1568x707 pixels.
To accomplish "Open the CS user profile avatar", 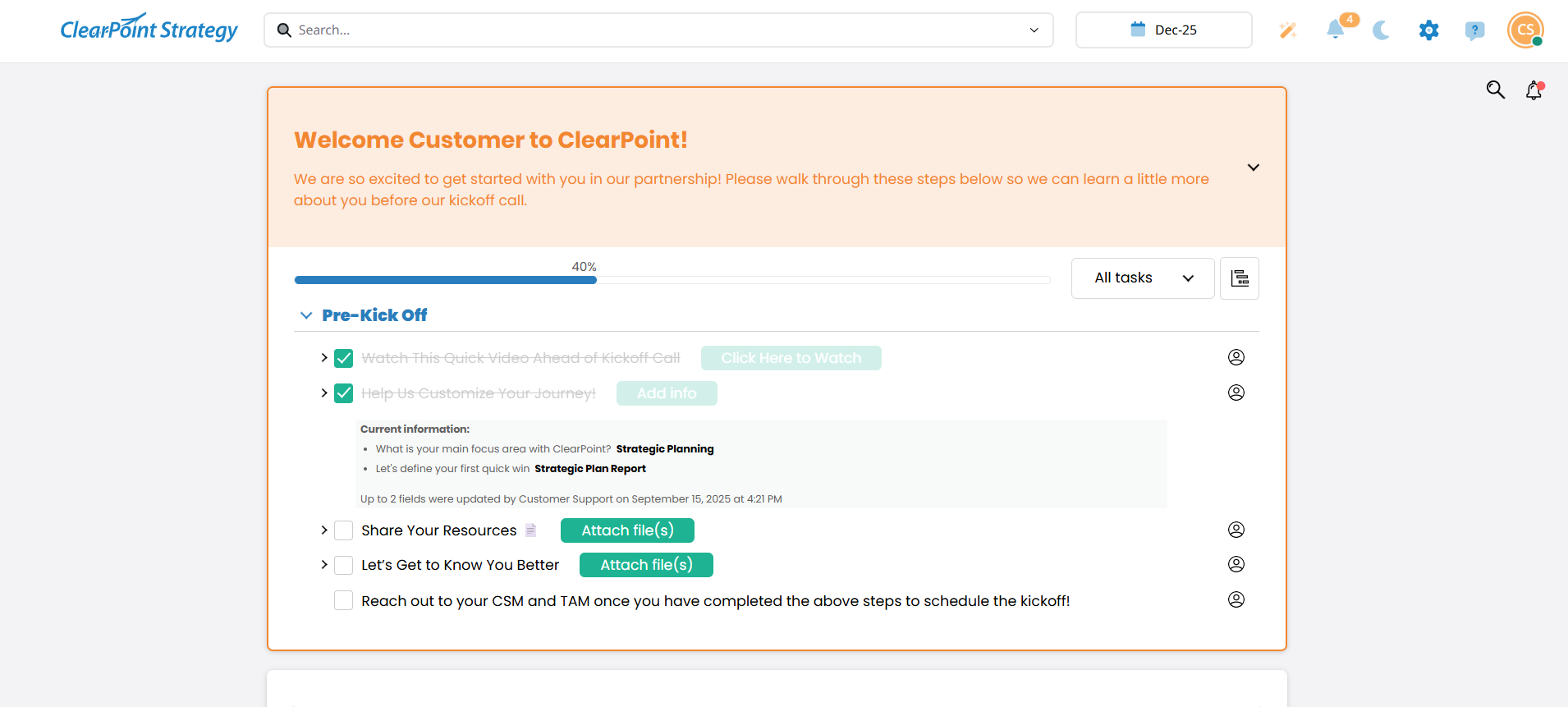I will click(1525, 30).
